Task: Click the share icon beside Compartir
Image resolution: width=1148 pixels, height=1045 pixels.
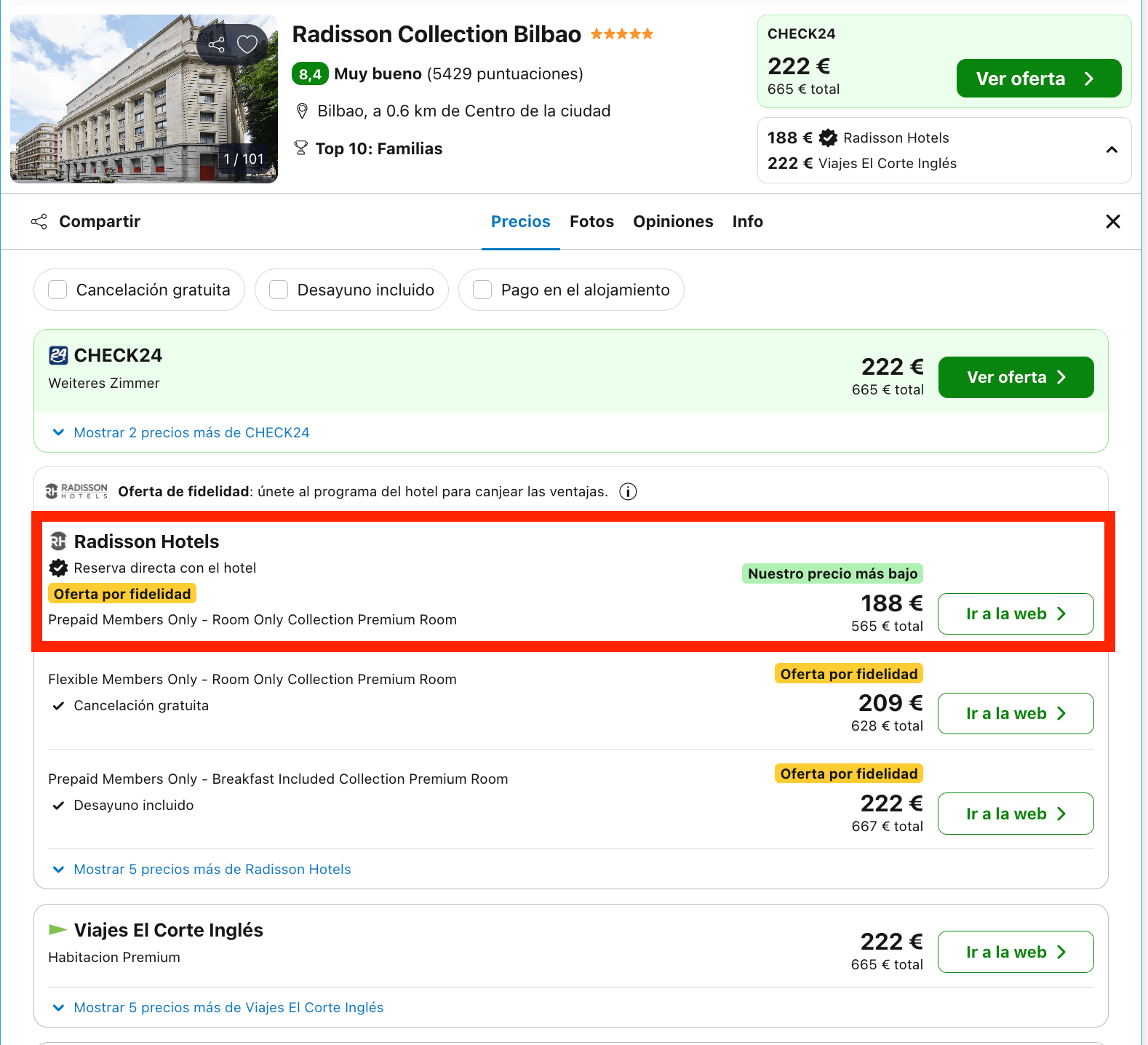Action: (x=39, y=221)
